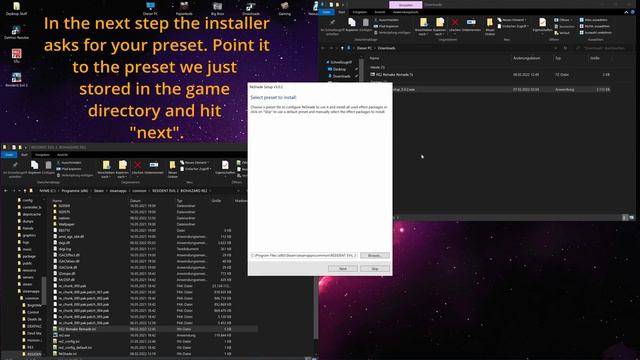Click the up arrow in Downloads address bar
The width and height of the screenshot is (640, 360).
point(342,48)
